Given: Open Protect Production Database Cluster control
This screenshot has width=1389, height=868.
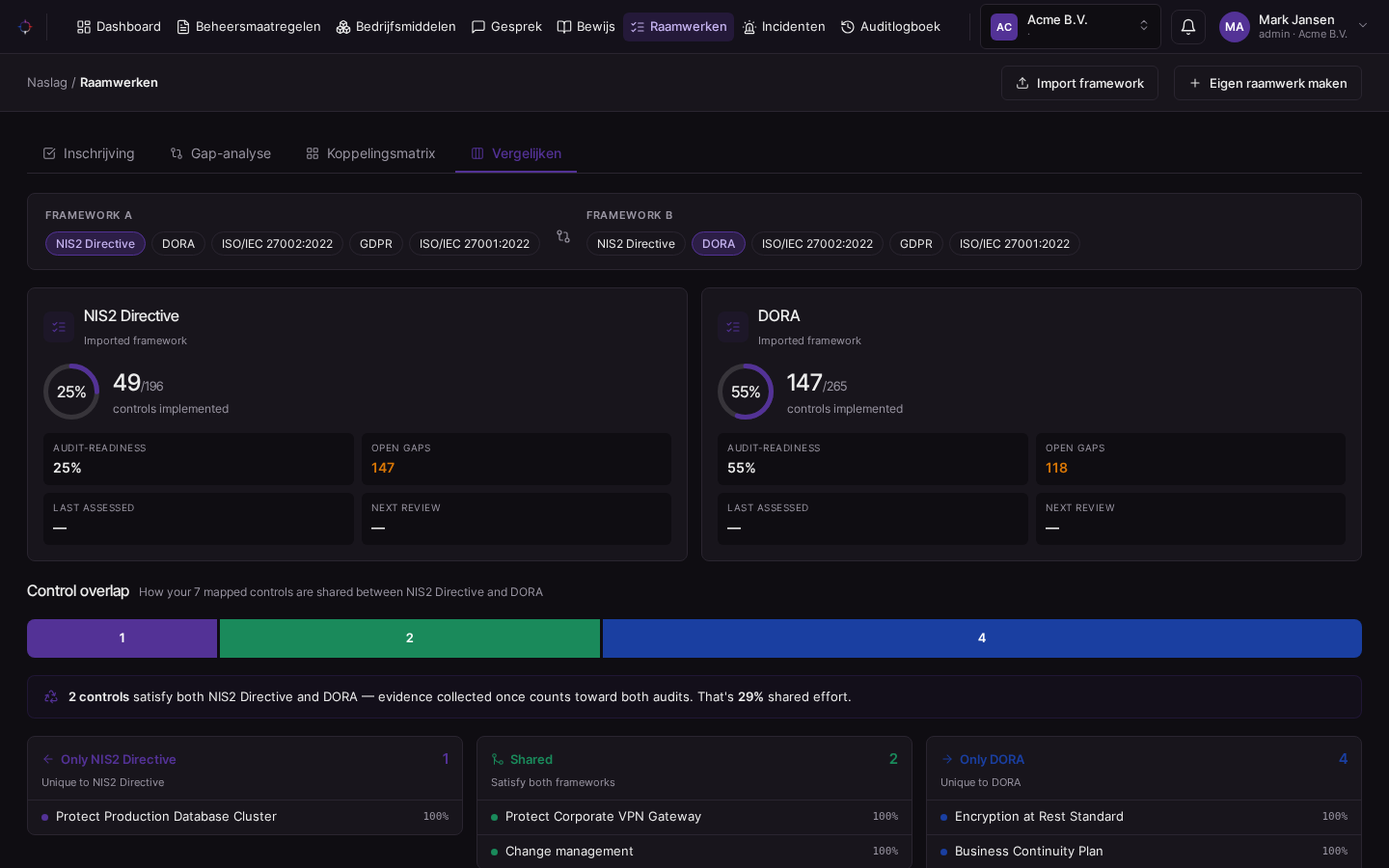Looking at the screenshot, I should 245,817.
